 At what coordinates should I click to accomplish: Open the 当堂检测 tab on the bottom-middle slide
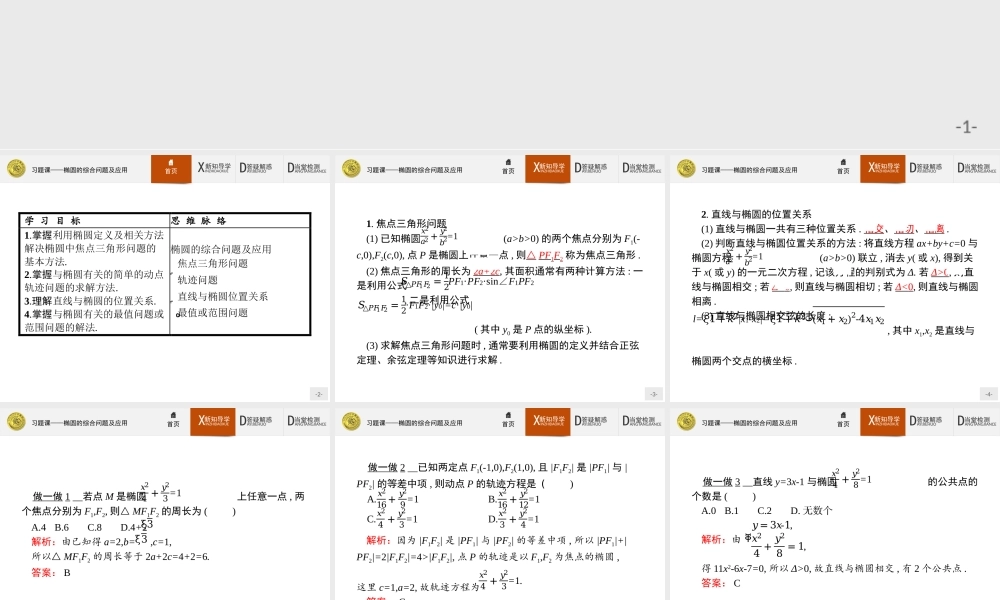pos(640,421)
